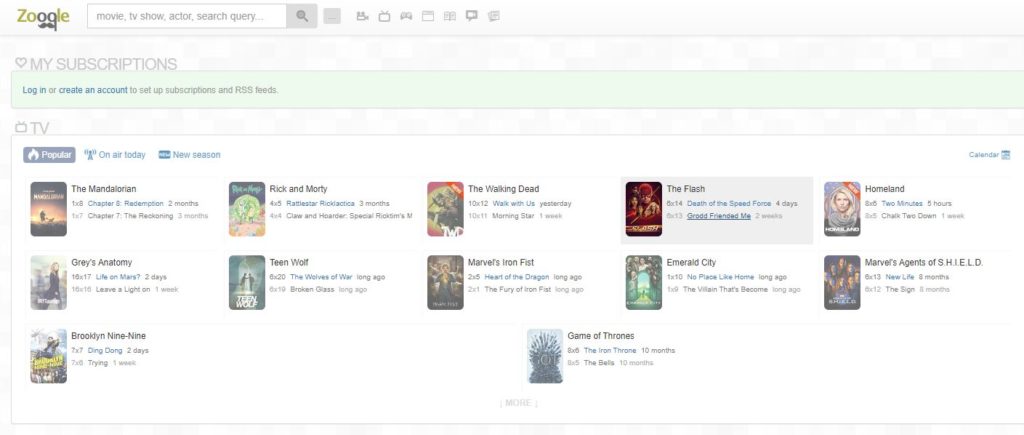The height and width of the screenshot is (435, 1024).
Task: Open episode The Iron Throne
Action: tap(610, 351)
